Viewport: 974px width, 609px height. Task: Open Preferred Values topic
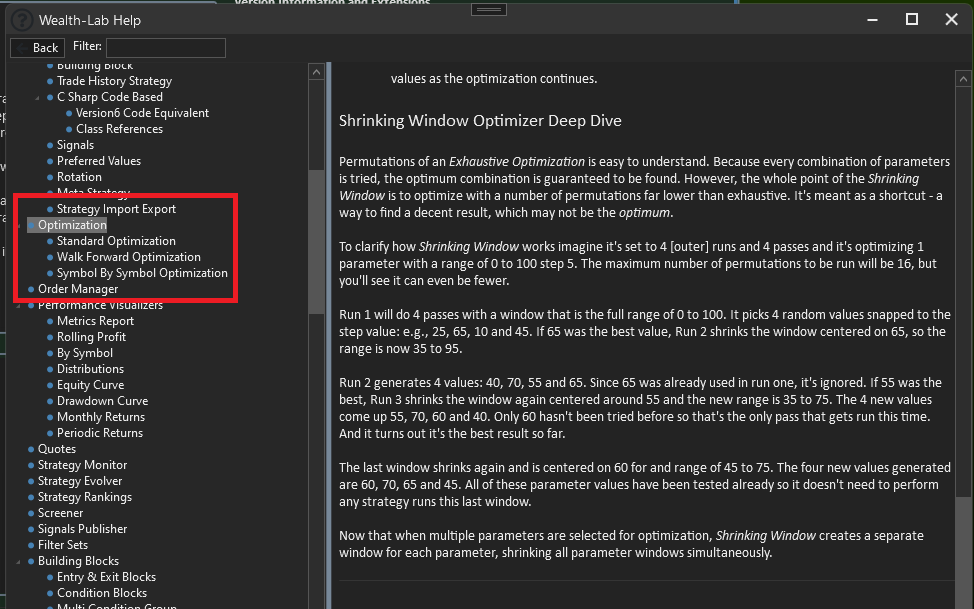point(99,161)
